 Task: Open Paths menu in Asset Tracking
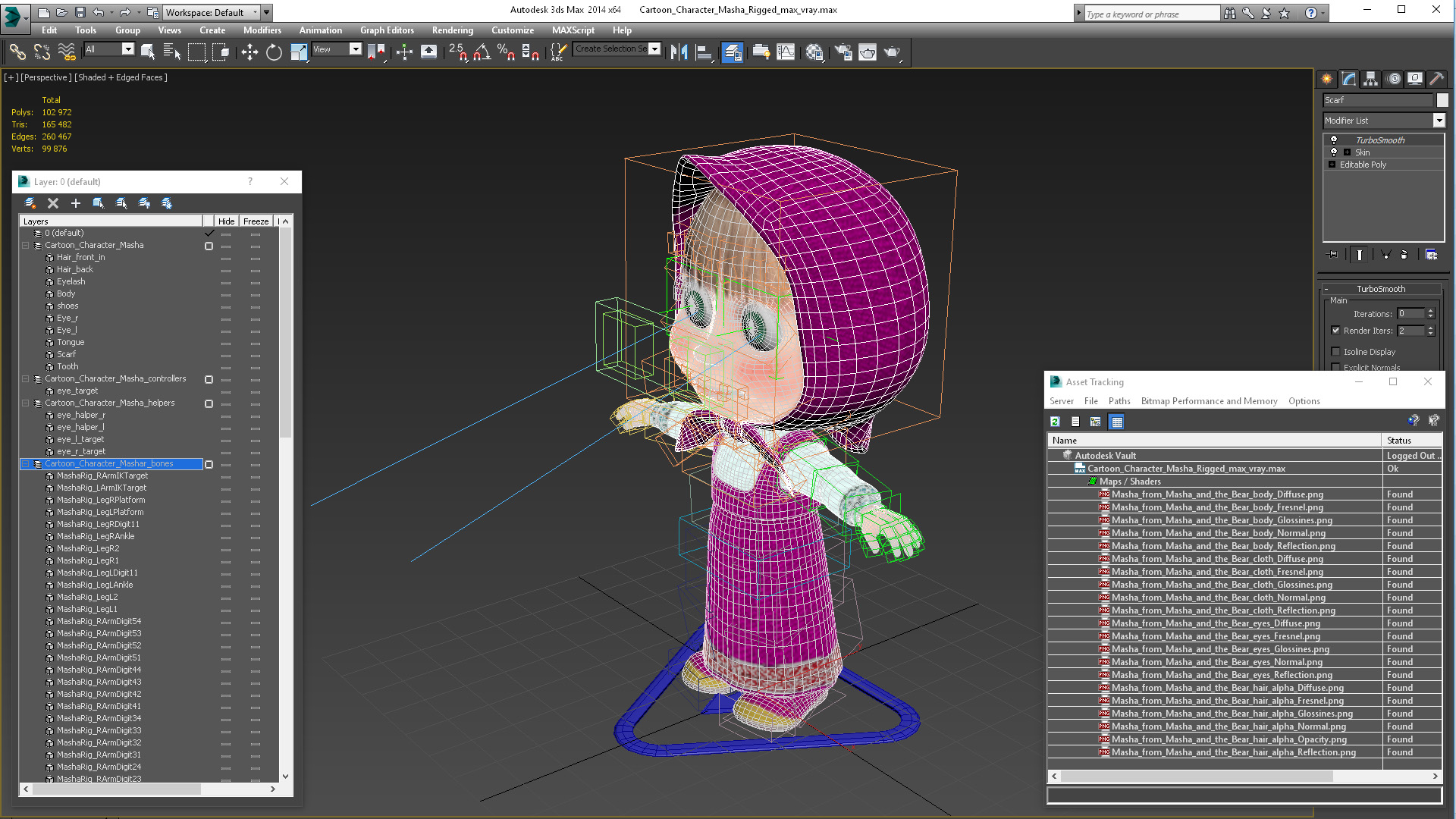coord(1119,401)
